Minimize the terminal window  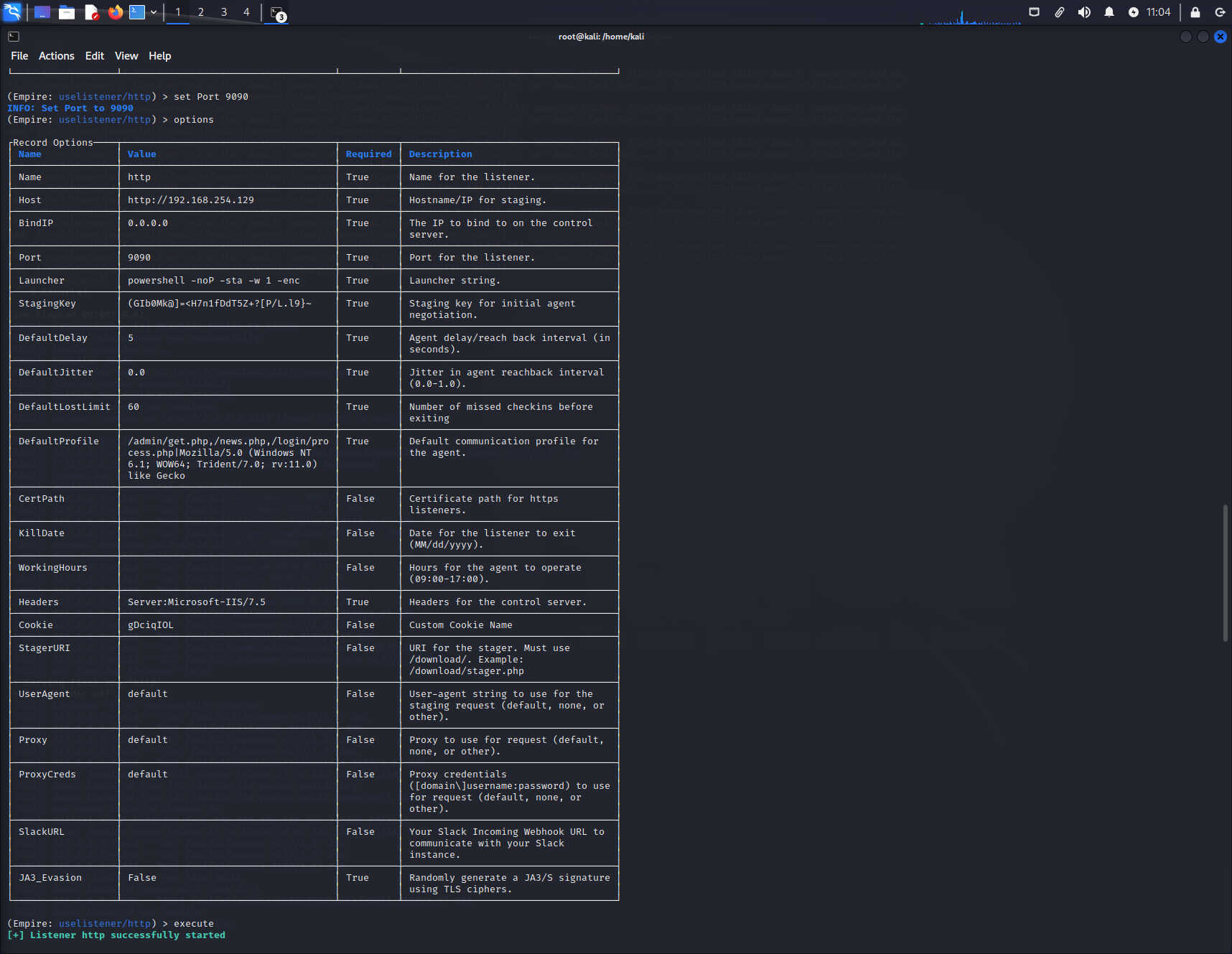coord(1186,37)
